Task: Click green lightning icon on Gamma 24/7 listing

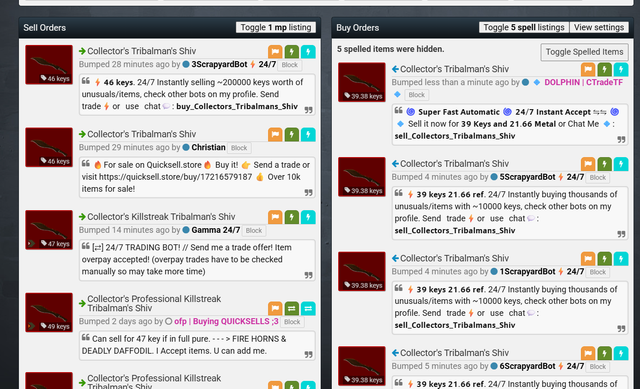Action: pyautogui.click(x=291, y=217)
